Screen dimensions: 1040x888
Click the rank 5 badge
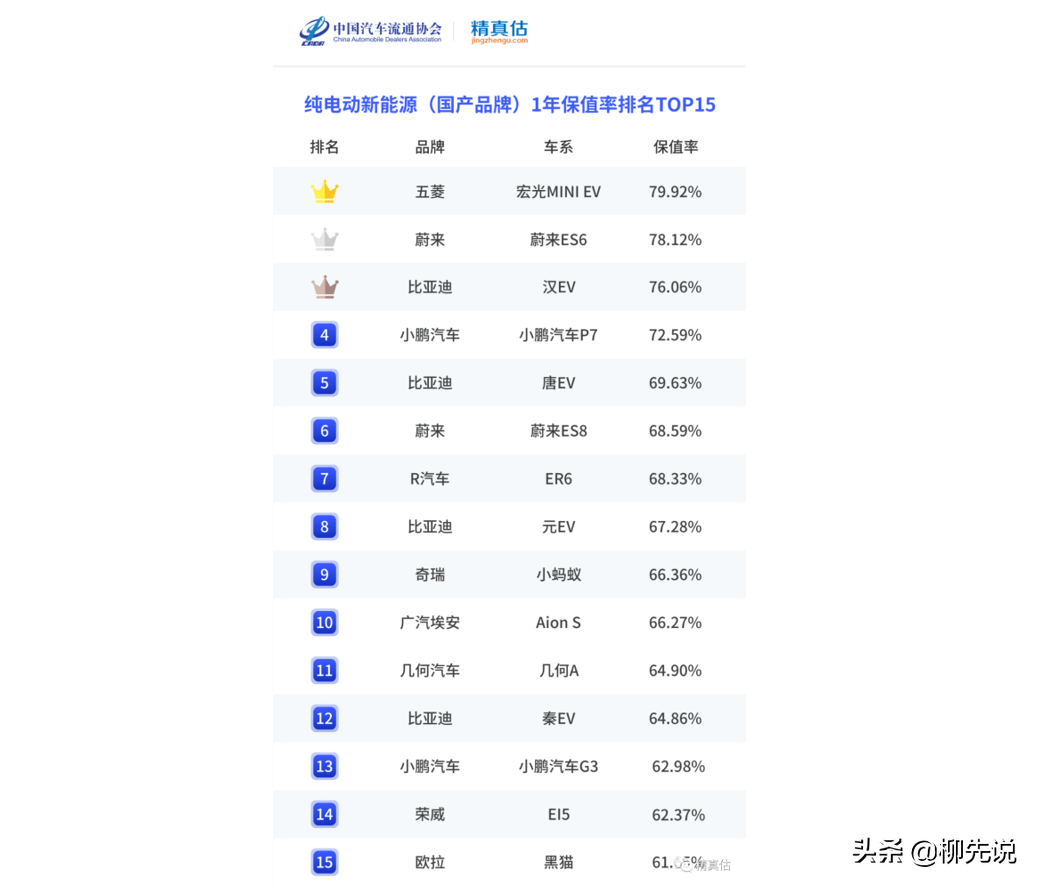tap(324, 383)
